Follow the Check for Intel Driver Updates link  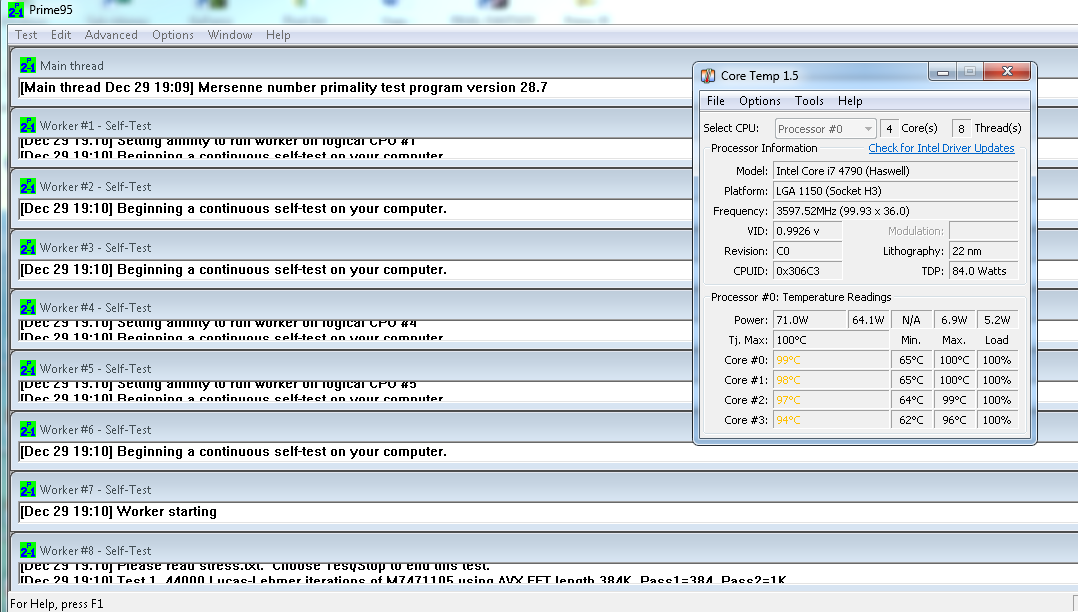tap(941, 148)
